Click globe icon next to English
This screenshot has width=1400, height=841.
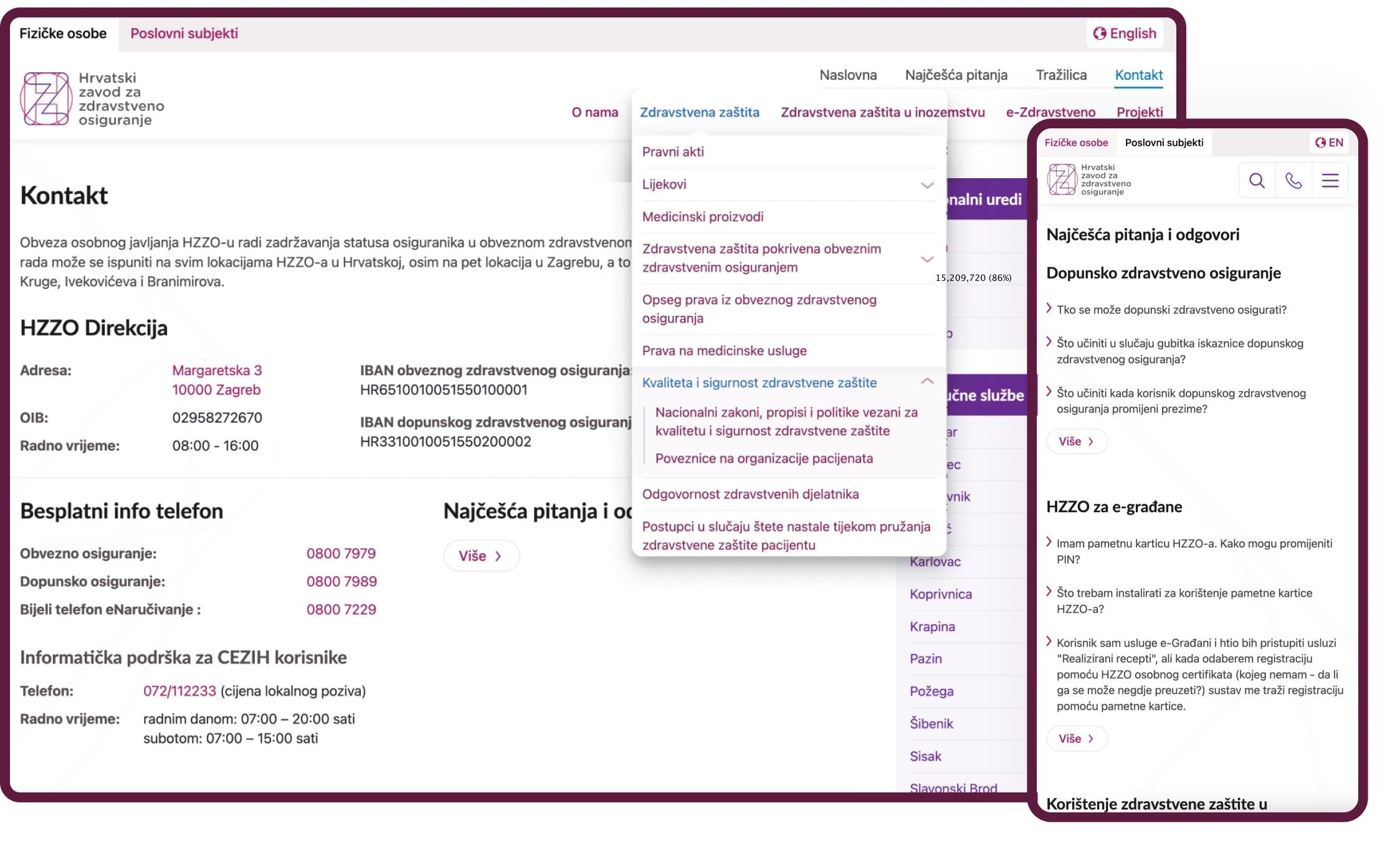click(x=1100, y=34)
